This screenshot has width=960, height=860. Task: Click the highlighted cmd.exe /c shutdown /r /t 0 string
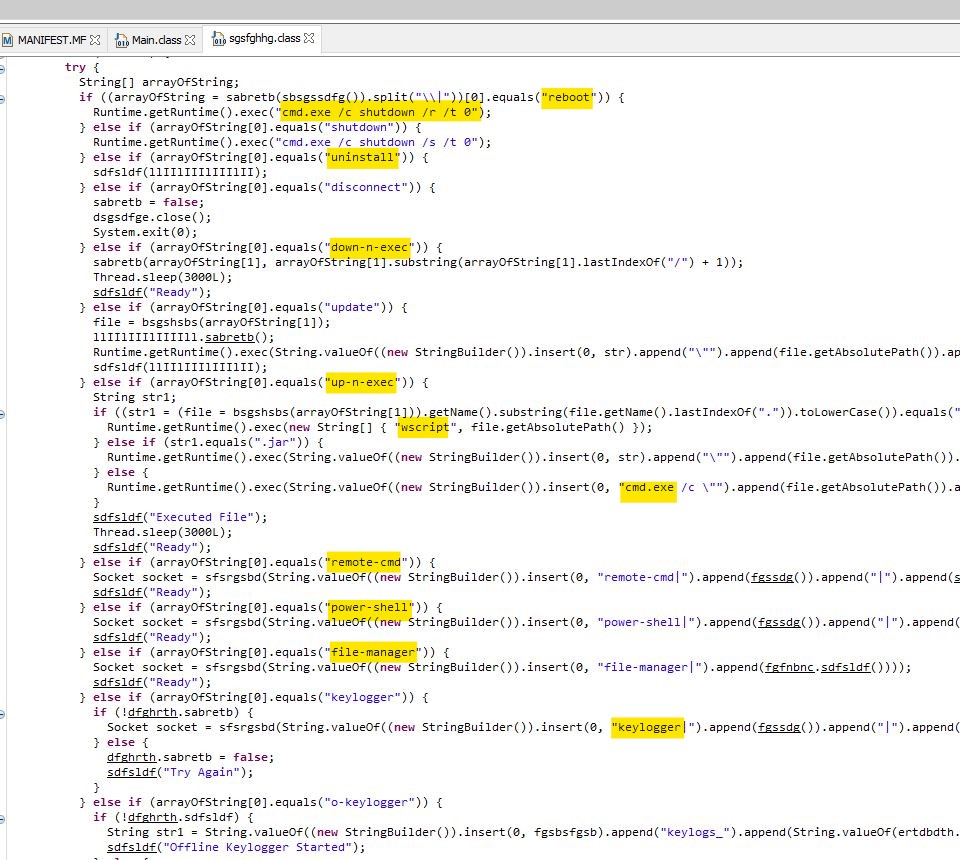(x=380, y=112)
